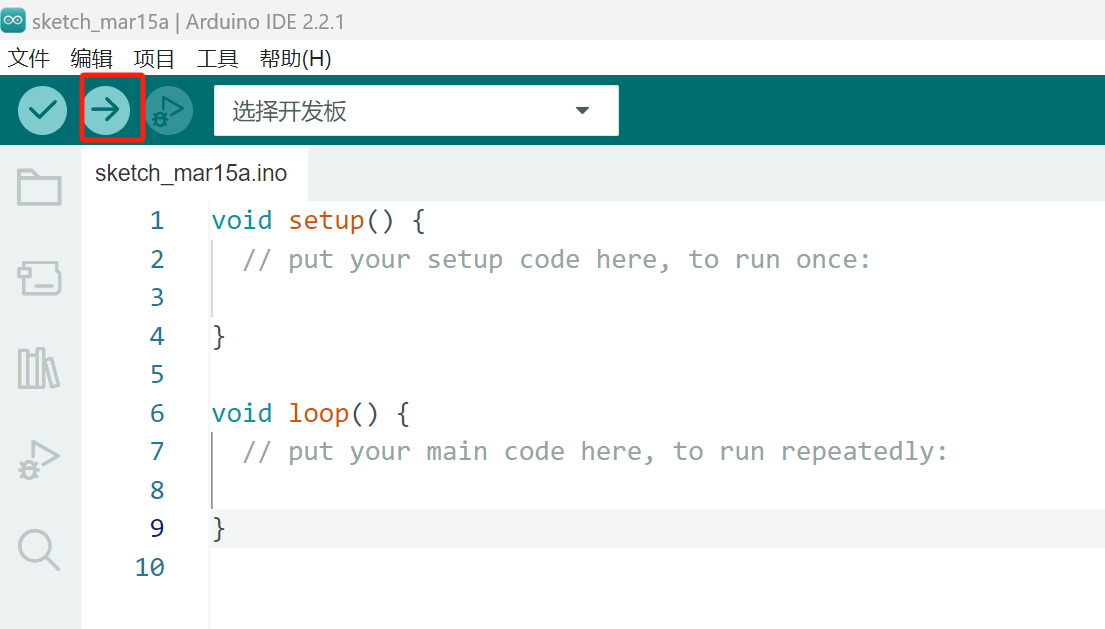Image resolution: width=1105 pixels, height=629 pixels.
Task: Click the closing brace on line 4
Action: [219, 337]
